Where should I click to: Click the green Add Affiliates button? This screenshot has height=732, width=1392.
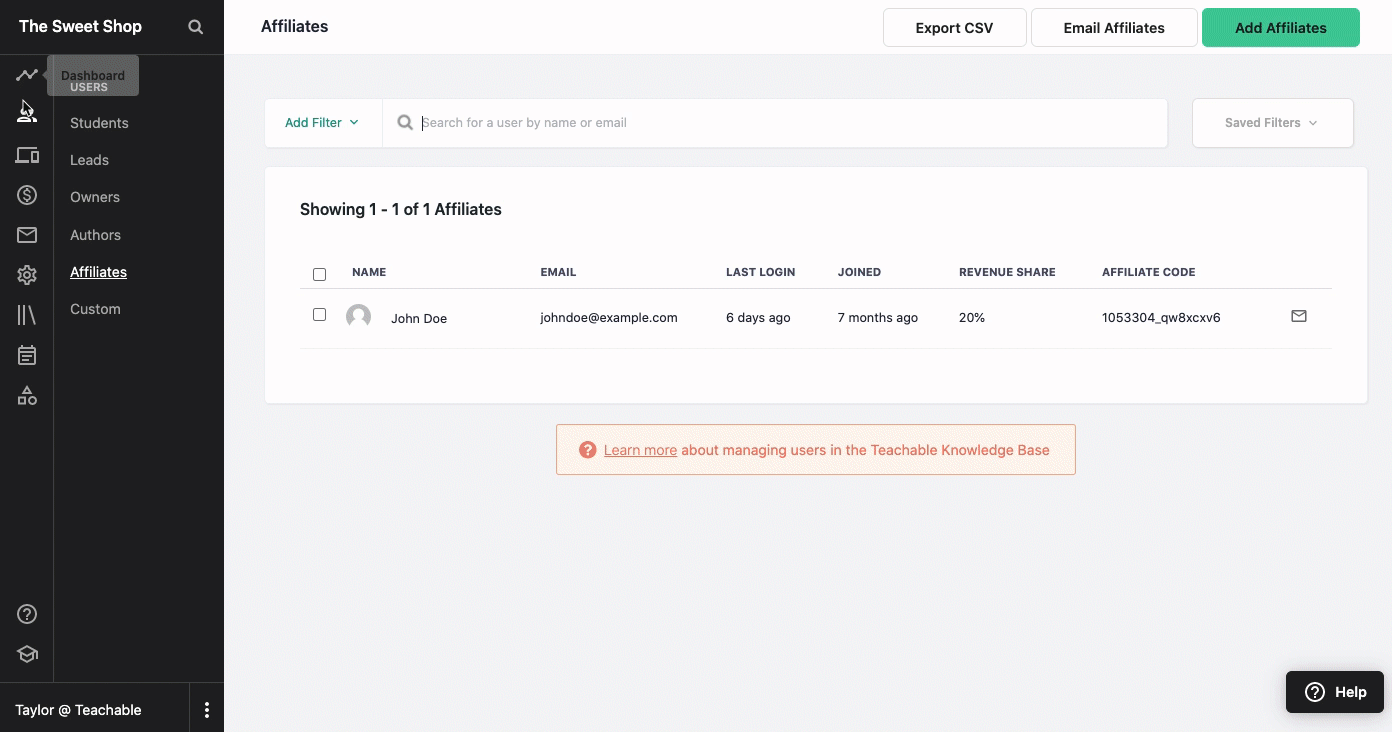pos(1280,27)
